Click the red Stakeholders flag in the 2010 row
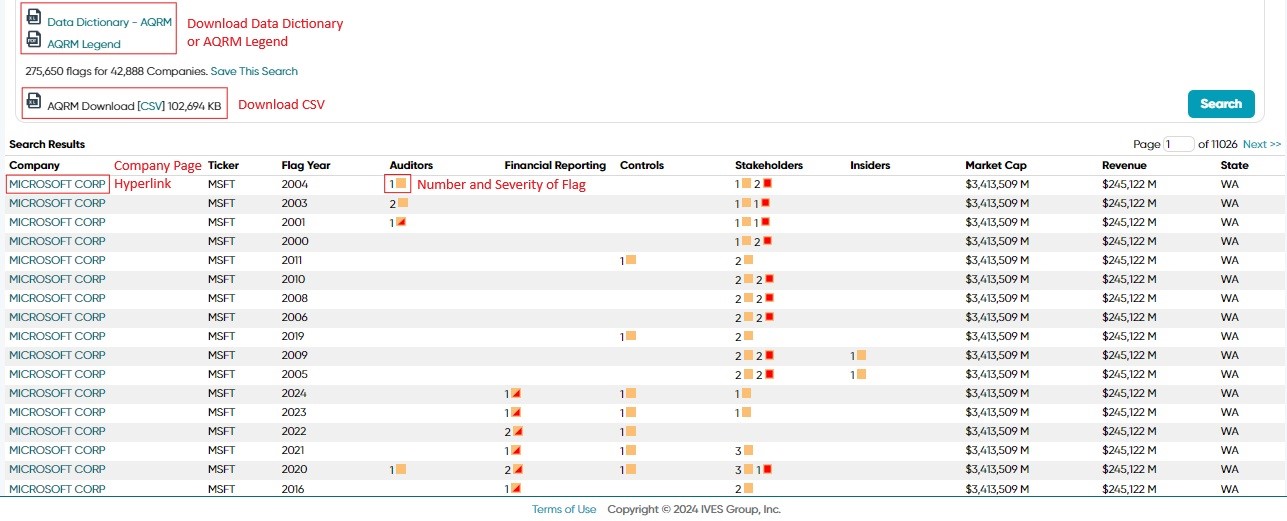1287x521 pixels. (x=769, y=279)
